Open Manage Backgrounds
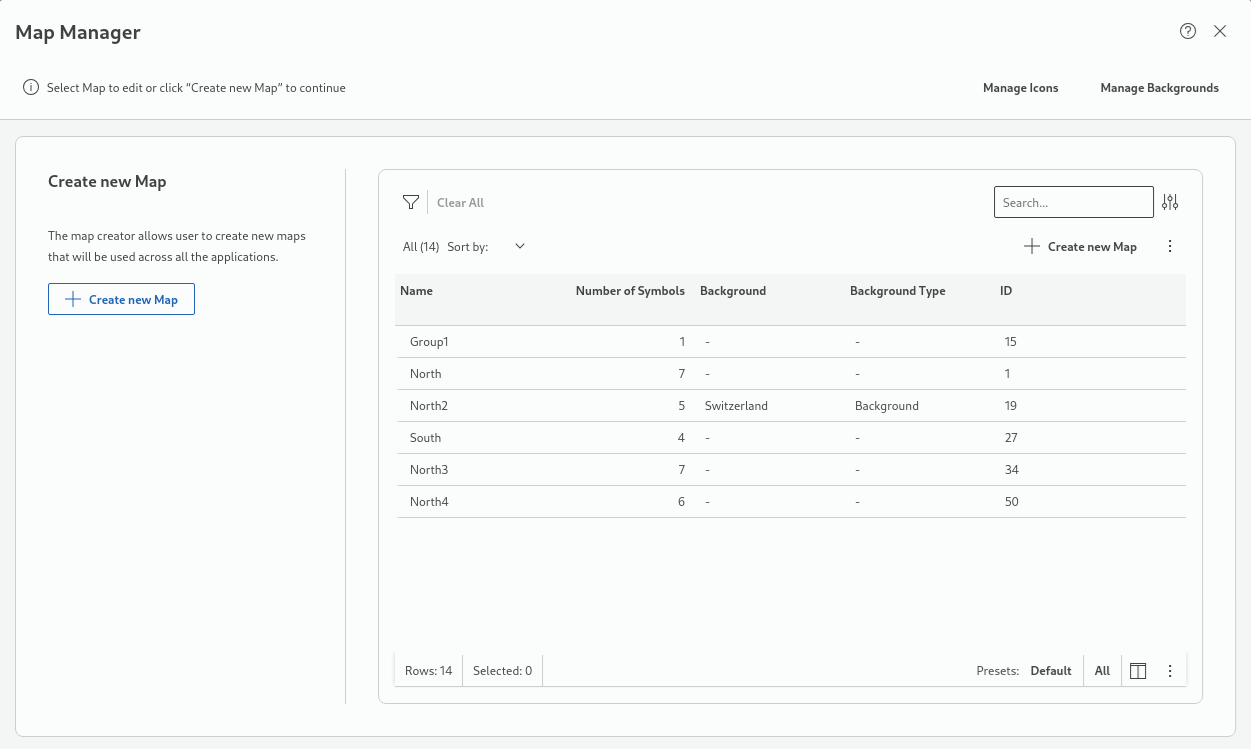This screenshot has width=1251, height=749. pos(1159,88)
